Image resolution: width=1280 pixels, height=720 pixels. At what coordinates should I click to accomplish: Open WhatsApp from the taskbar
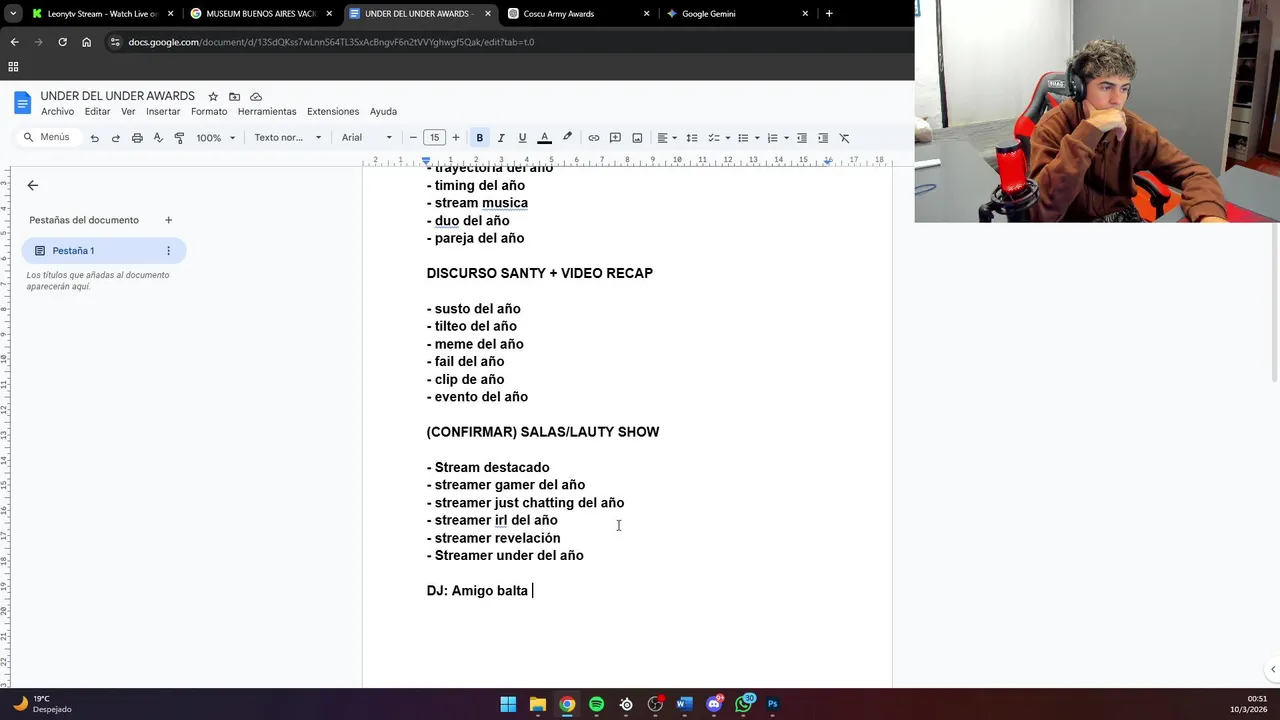(x=743, y=704)
